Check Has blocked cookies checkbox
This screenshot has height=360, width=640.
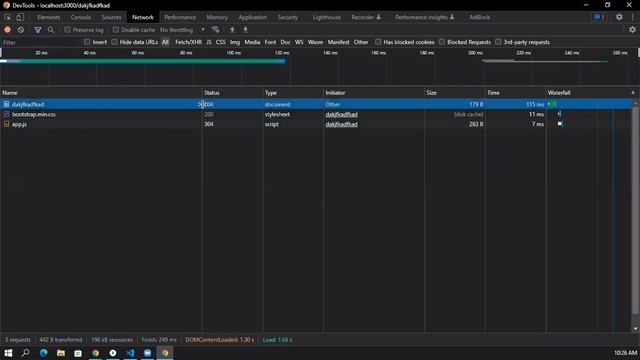pos(378,42)
